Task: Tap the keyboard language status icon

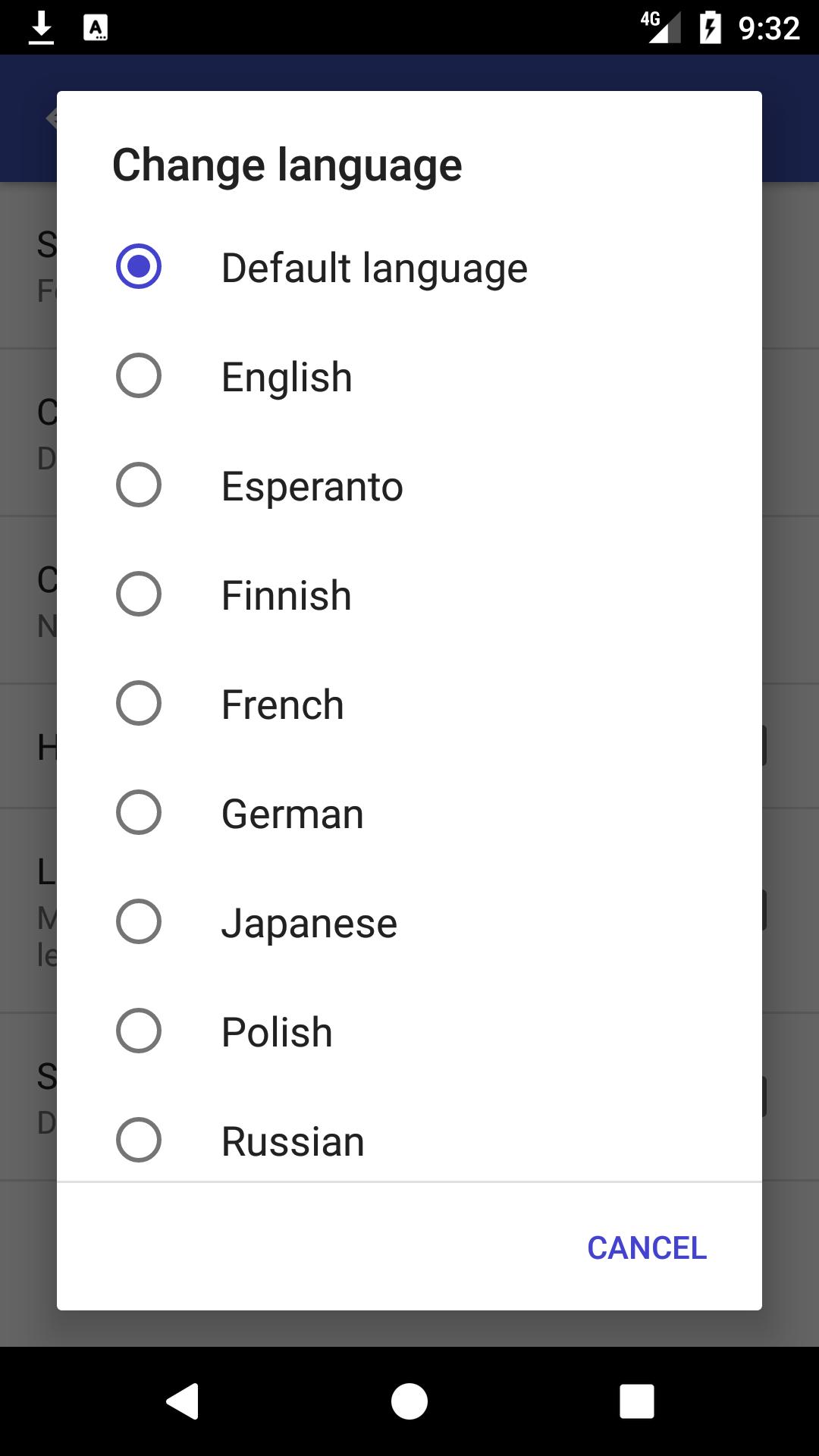Action: 96,28
